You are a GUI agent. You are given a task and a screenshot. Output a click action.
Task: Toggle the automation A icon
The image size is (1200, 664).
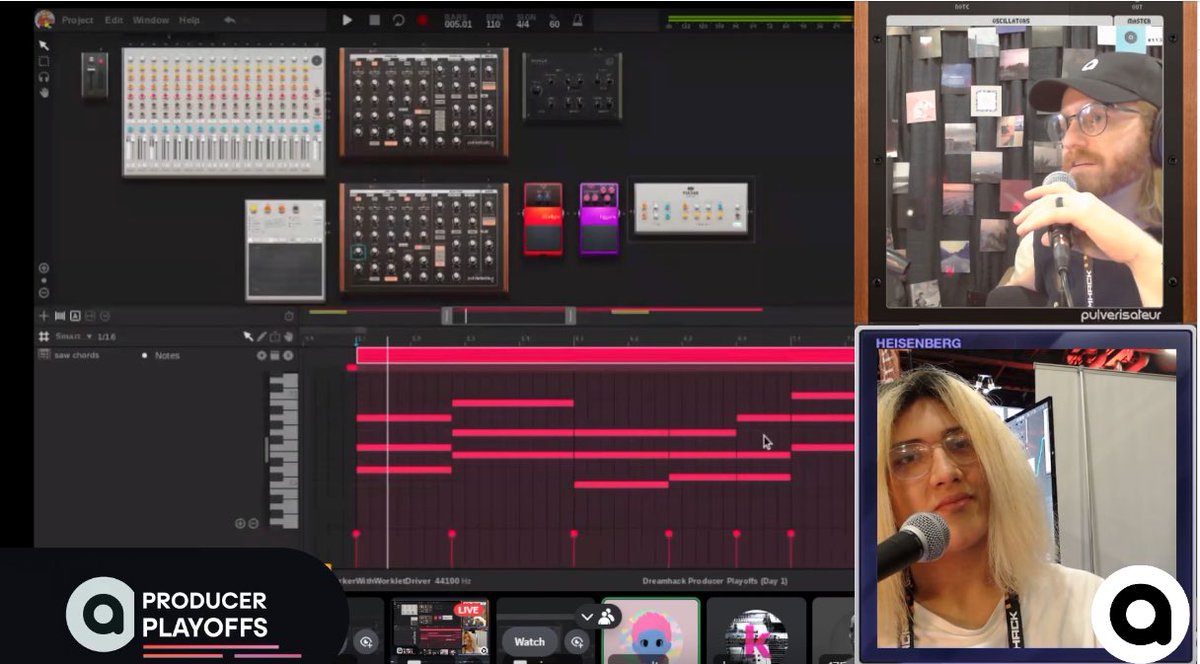tap(75, 316)
